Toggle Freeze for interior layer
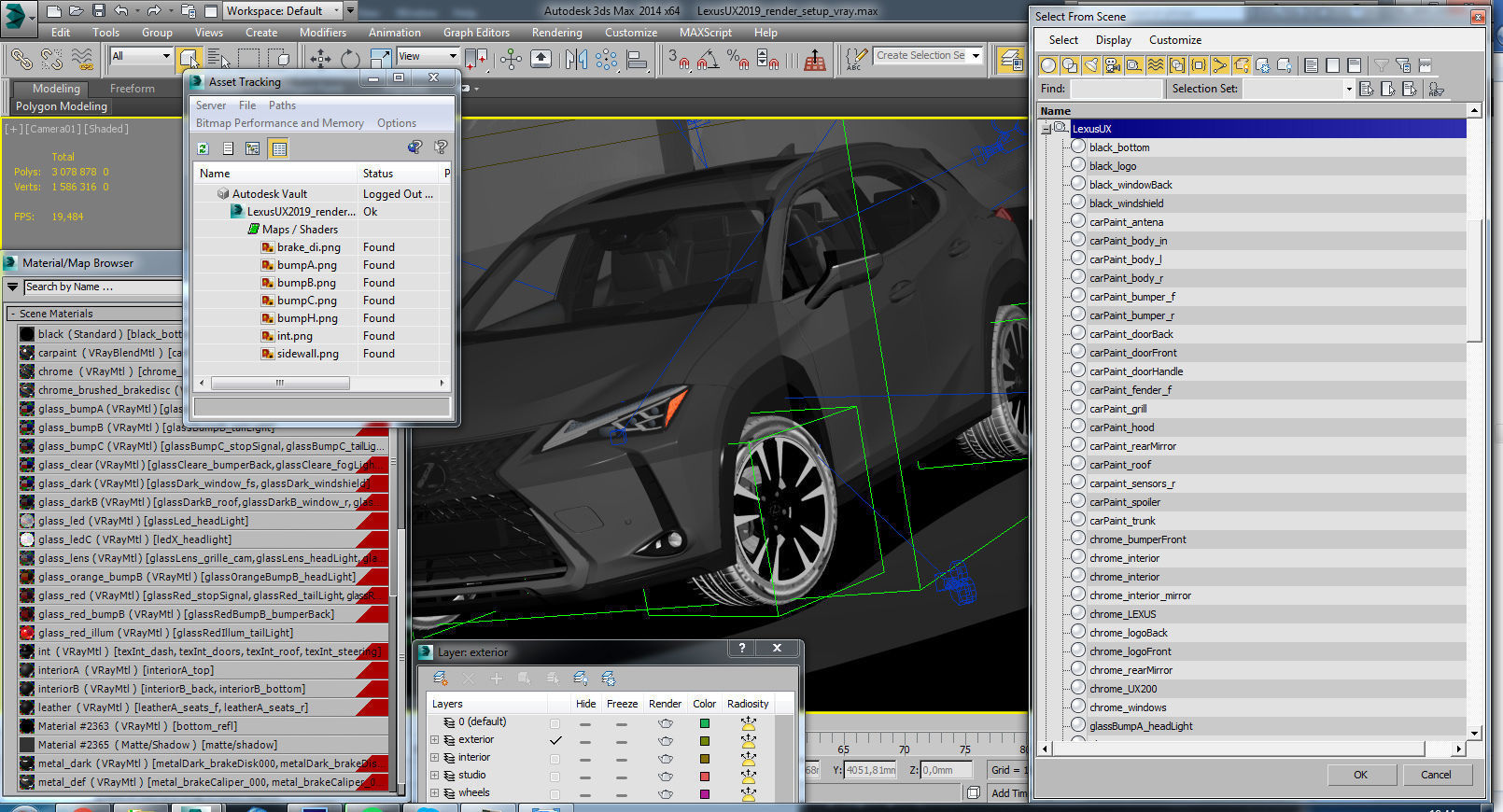The height and width of the screenshot is (812, 1503). (x=622, y=759)
